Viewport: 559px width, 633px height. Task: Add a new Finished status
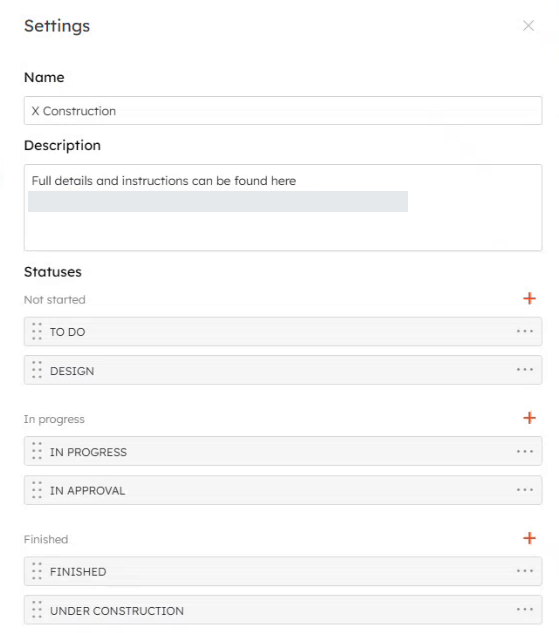tap(529, 538)
